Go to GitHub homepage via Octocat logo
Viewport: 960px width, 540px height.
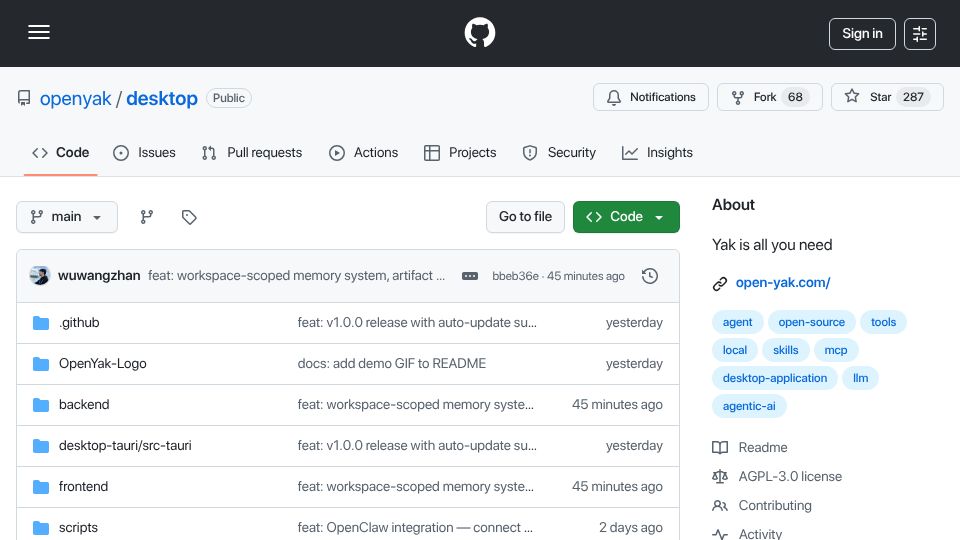pos(479,32)
